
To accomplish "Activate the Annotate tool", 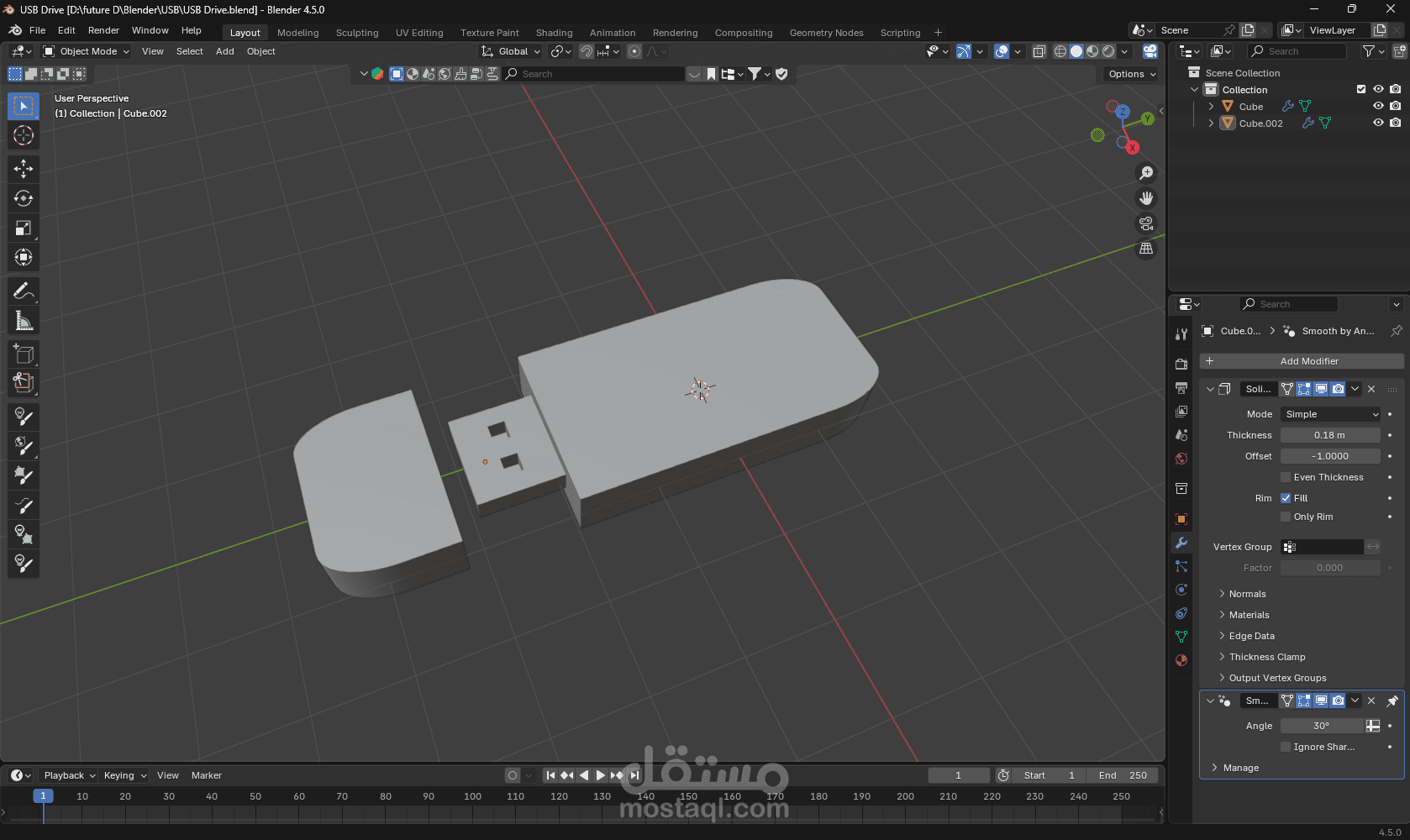I will [24, 291].
